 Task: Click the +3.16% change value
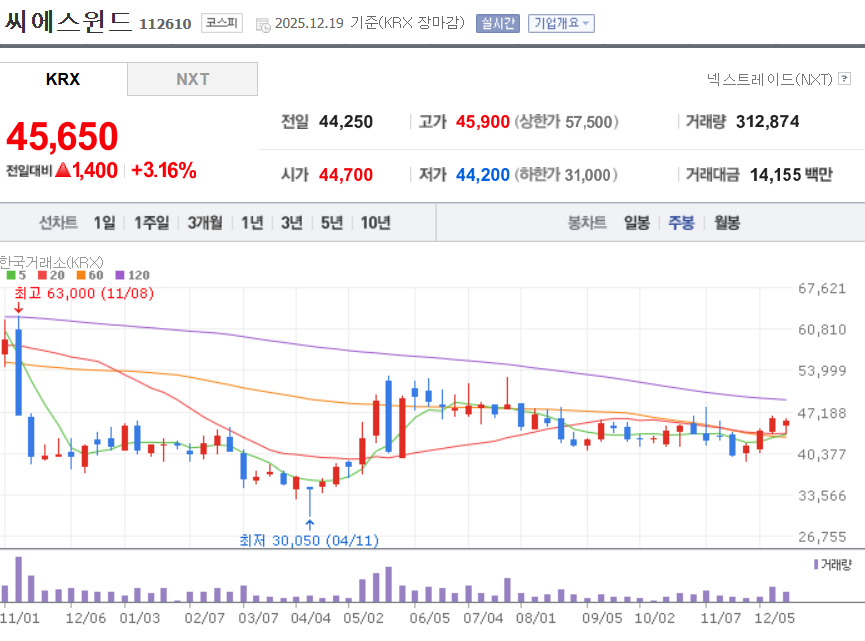[x=164, y=170]
